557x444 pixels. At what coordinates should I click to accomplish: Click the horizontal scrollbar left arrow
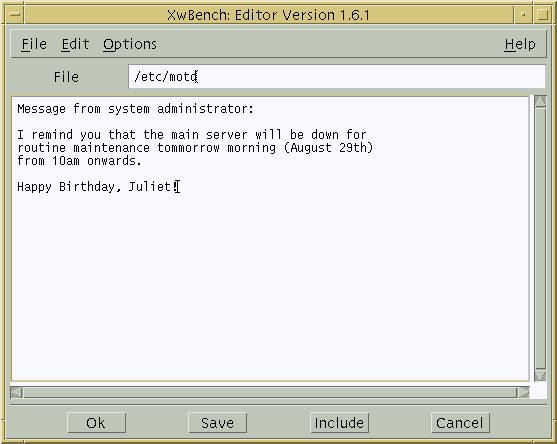(x=16, y=392)
